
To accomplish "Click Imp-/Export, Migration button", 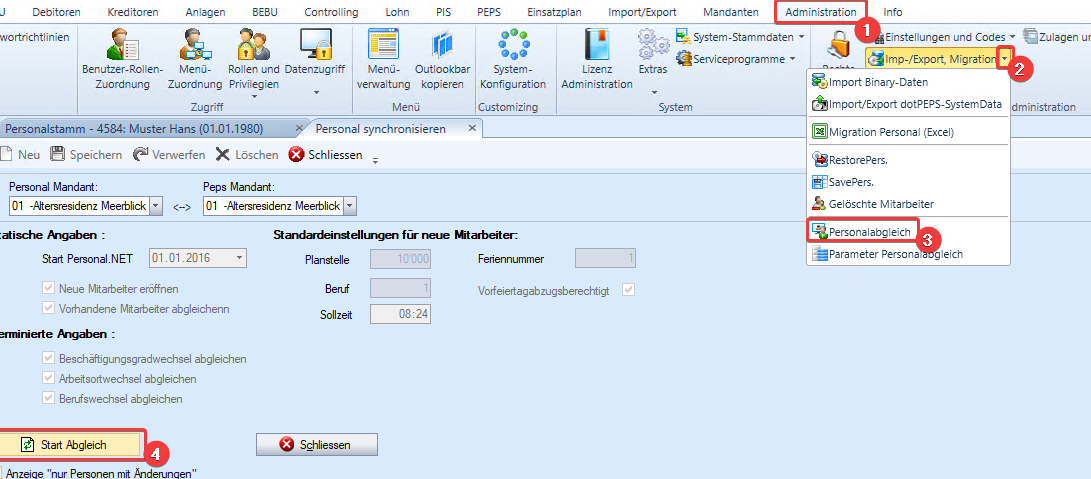I will click(x=932, y=59).
